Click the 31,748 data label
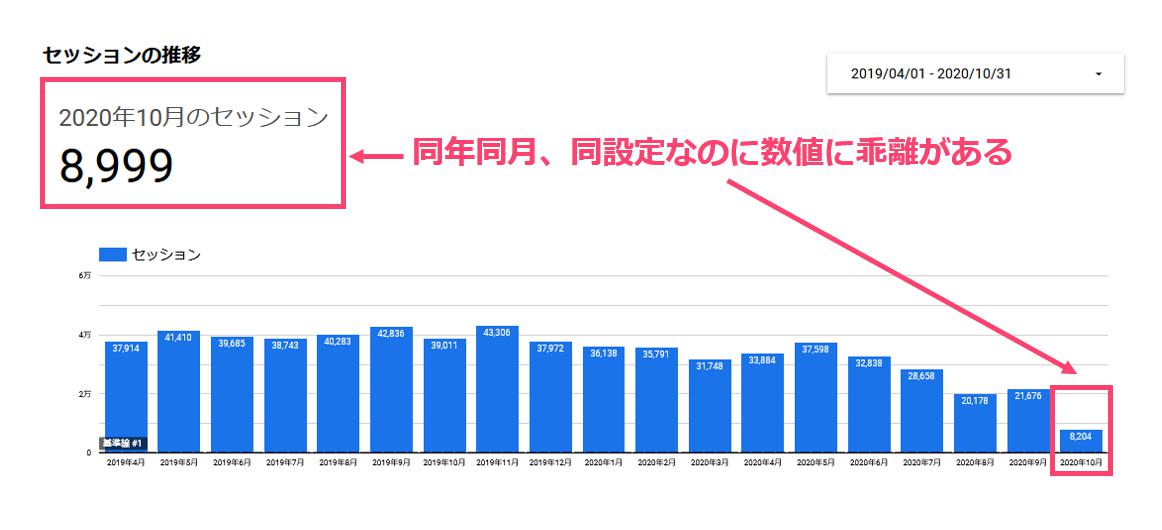 click(710, 366)
